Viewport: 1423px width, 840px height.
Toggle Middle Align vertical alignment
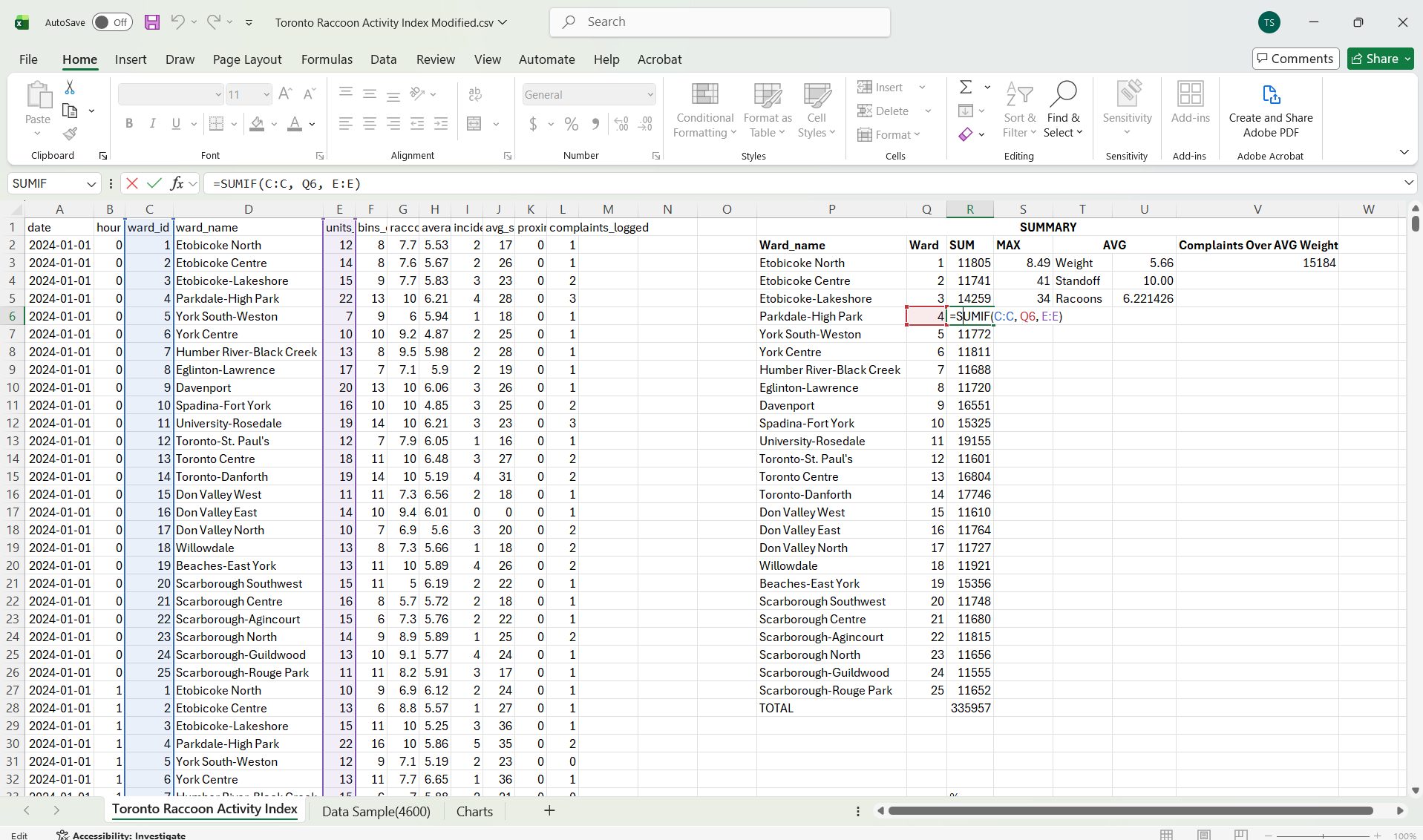coord(369,93)
